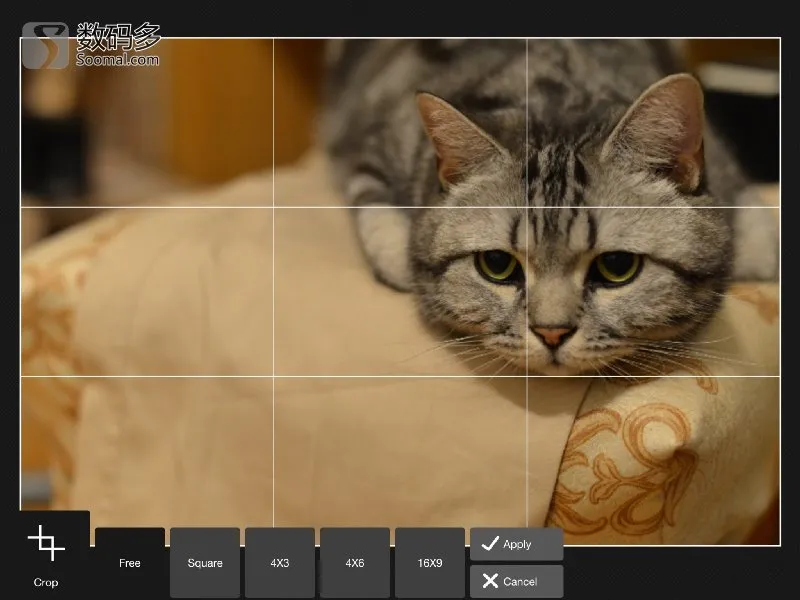This screenshot has height=600, width=800.
Task: Choose the Free crop ratio
Action: coord(130,563)
